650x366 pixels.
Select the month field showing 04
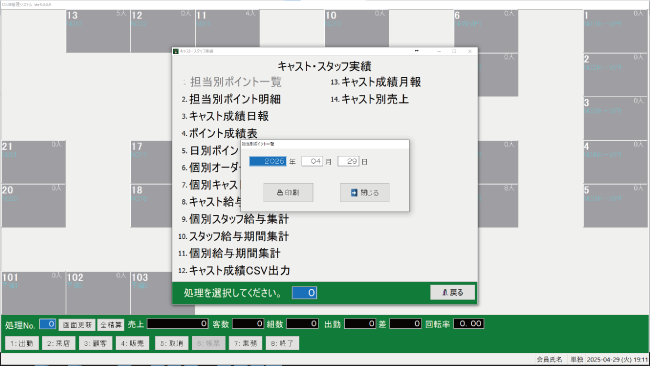[x=312, y=161]
